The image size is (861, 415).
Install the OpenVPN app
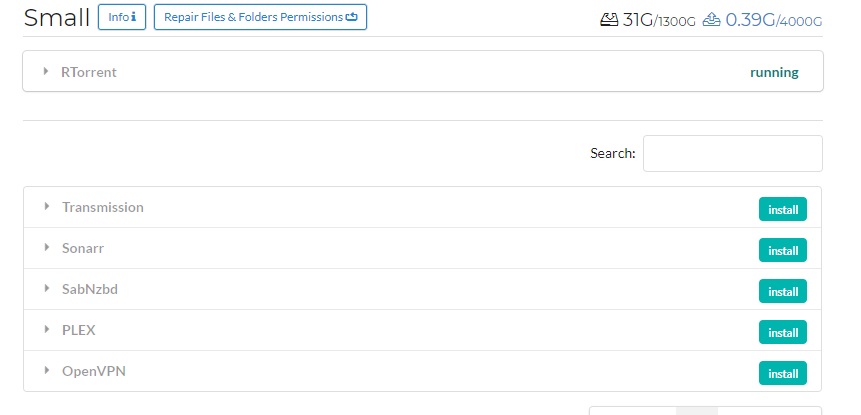click(x=782, y=373)
